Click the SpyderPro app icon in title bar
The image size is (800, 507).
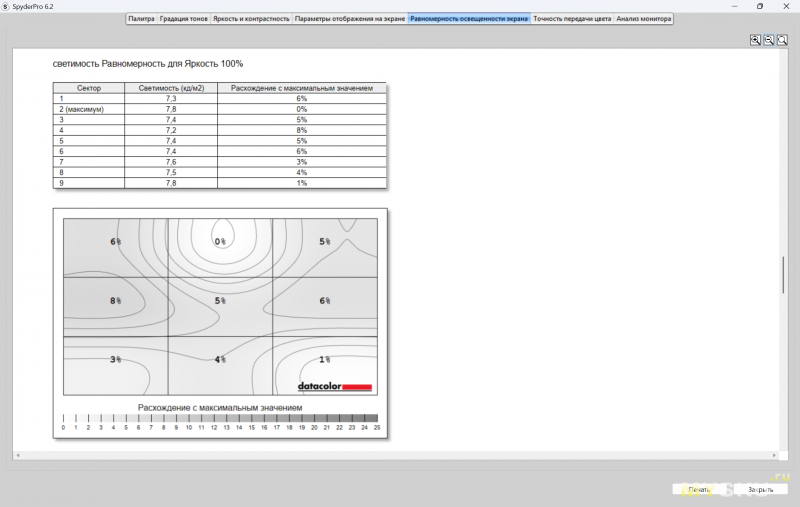[x=6, y=6]
